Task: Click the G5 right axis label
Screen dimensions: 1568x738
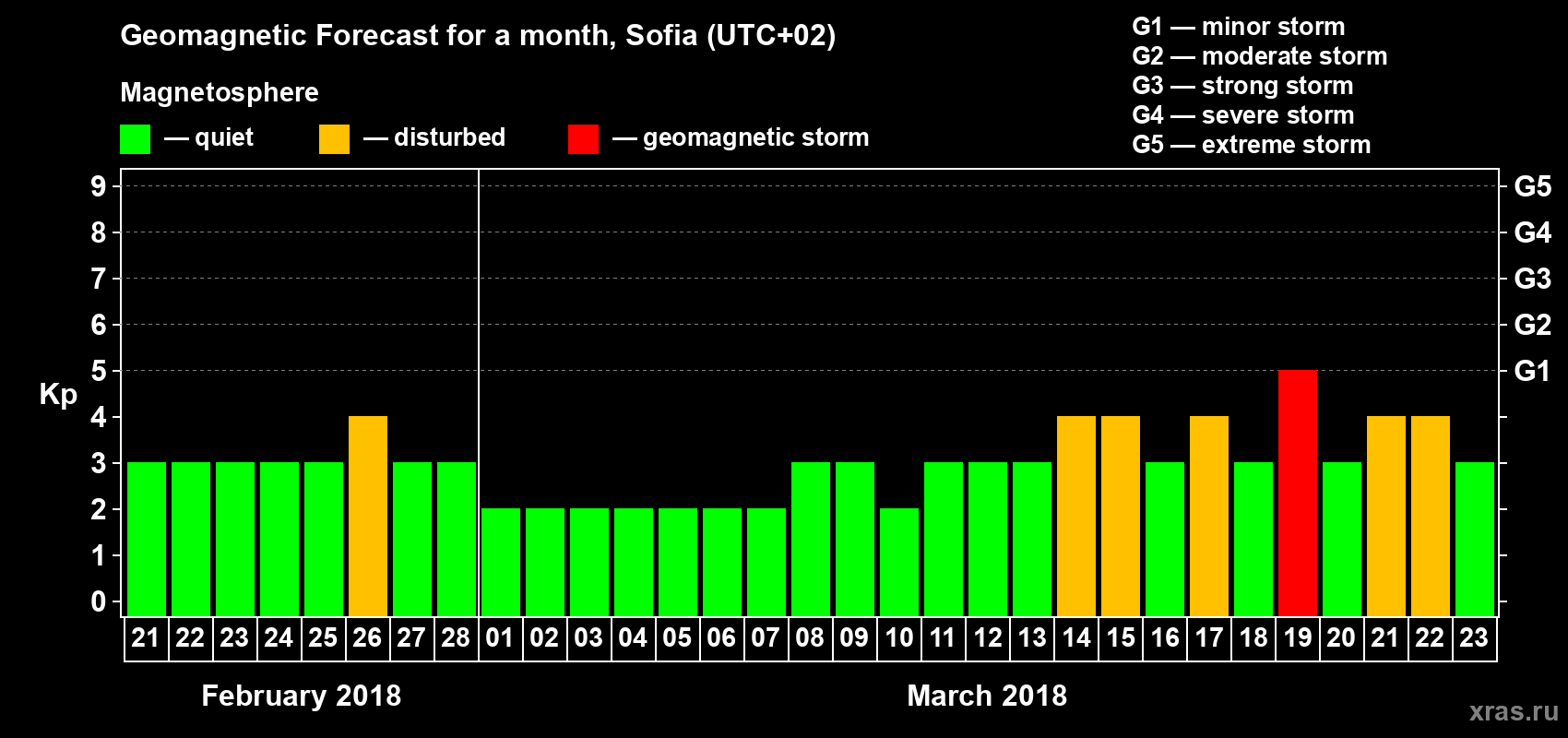Action: point(1532,186)
